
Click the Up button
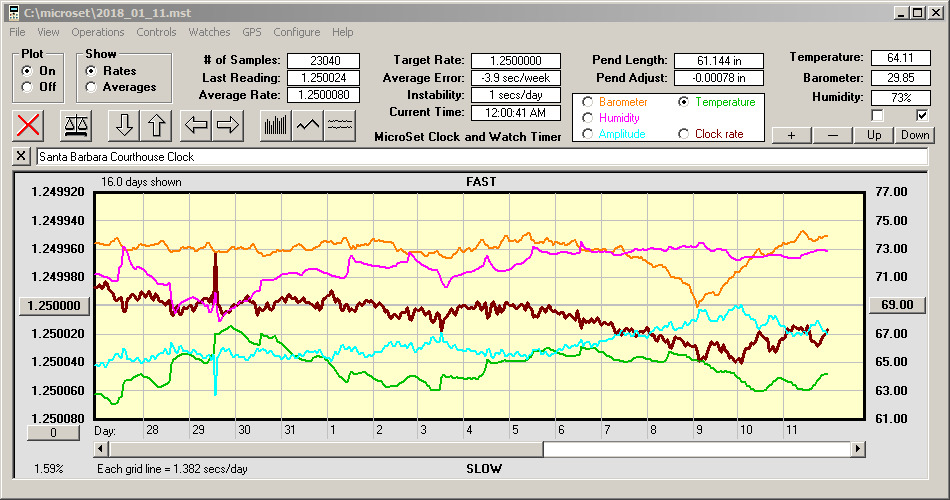tap(874, 135)
